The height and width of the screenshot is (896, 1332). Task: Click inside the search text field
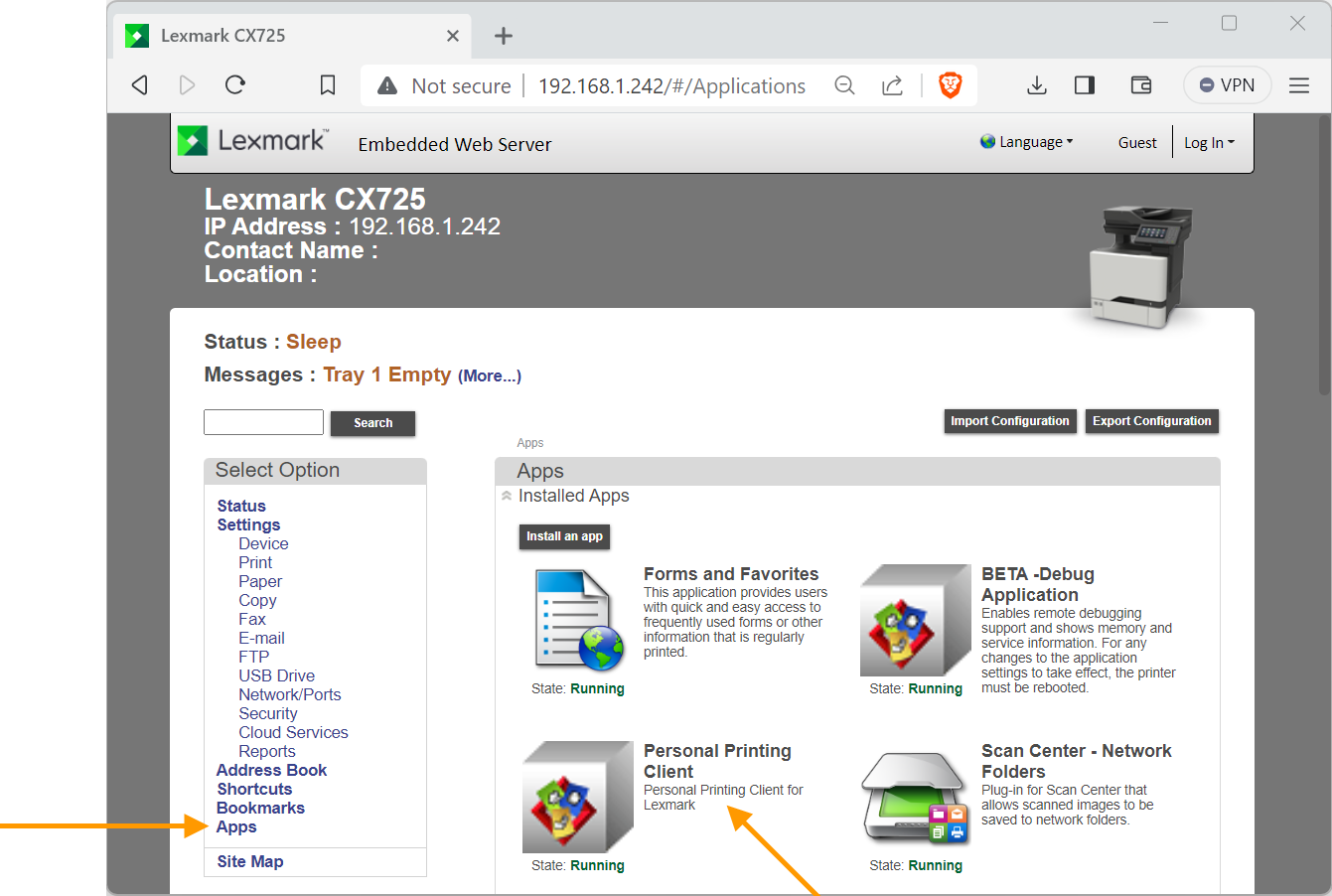click(x=263, y=422)
